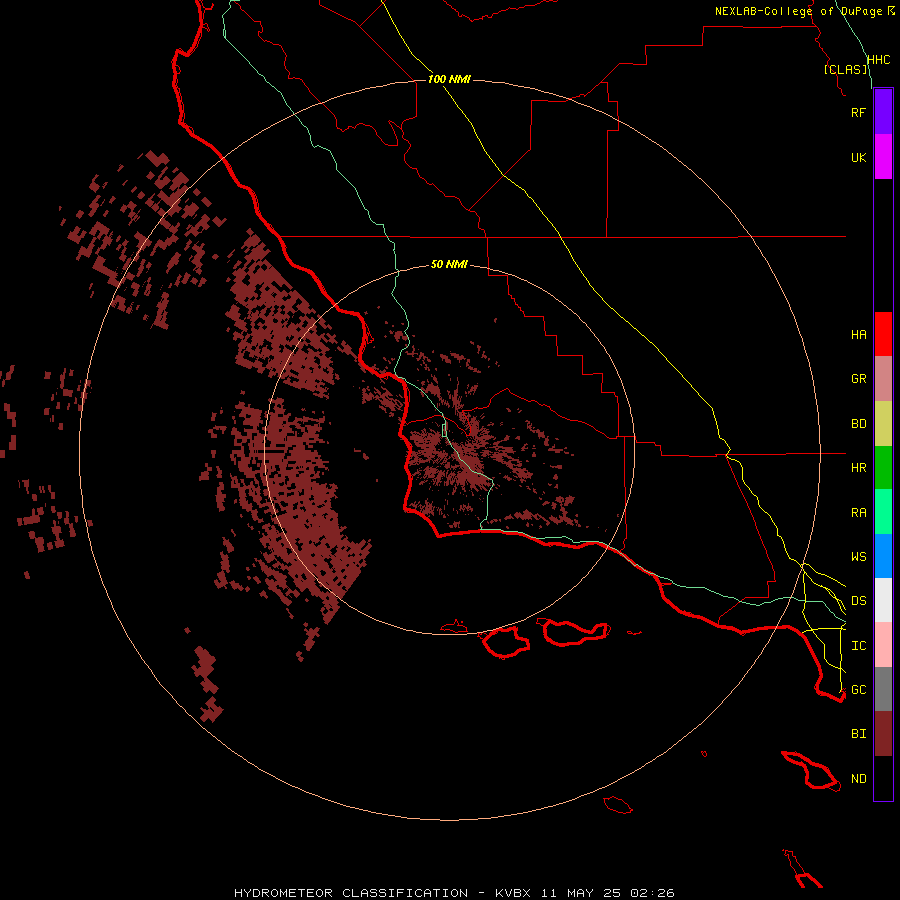
Task: Click the "[CLAS]" label above the legend
Action: [846, 69]
